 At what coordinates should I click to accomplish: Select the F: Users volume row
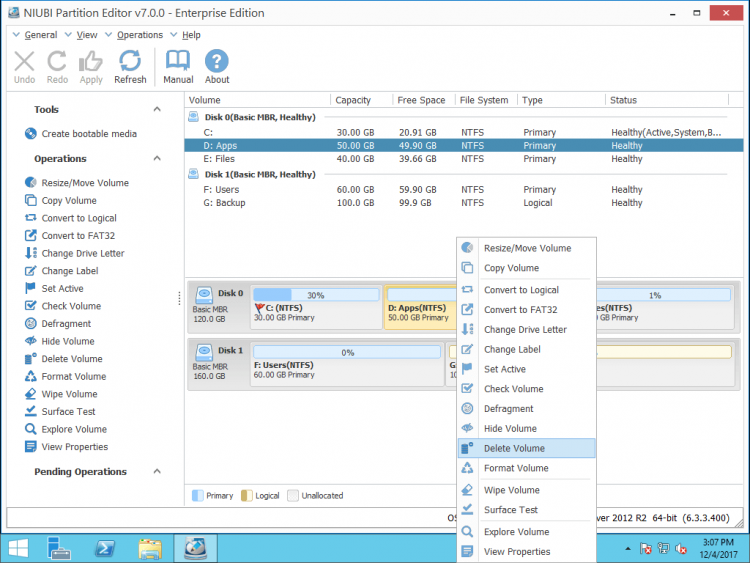click(x=463, y=189)
